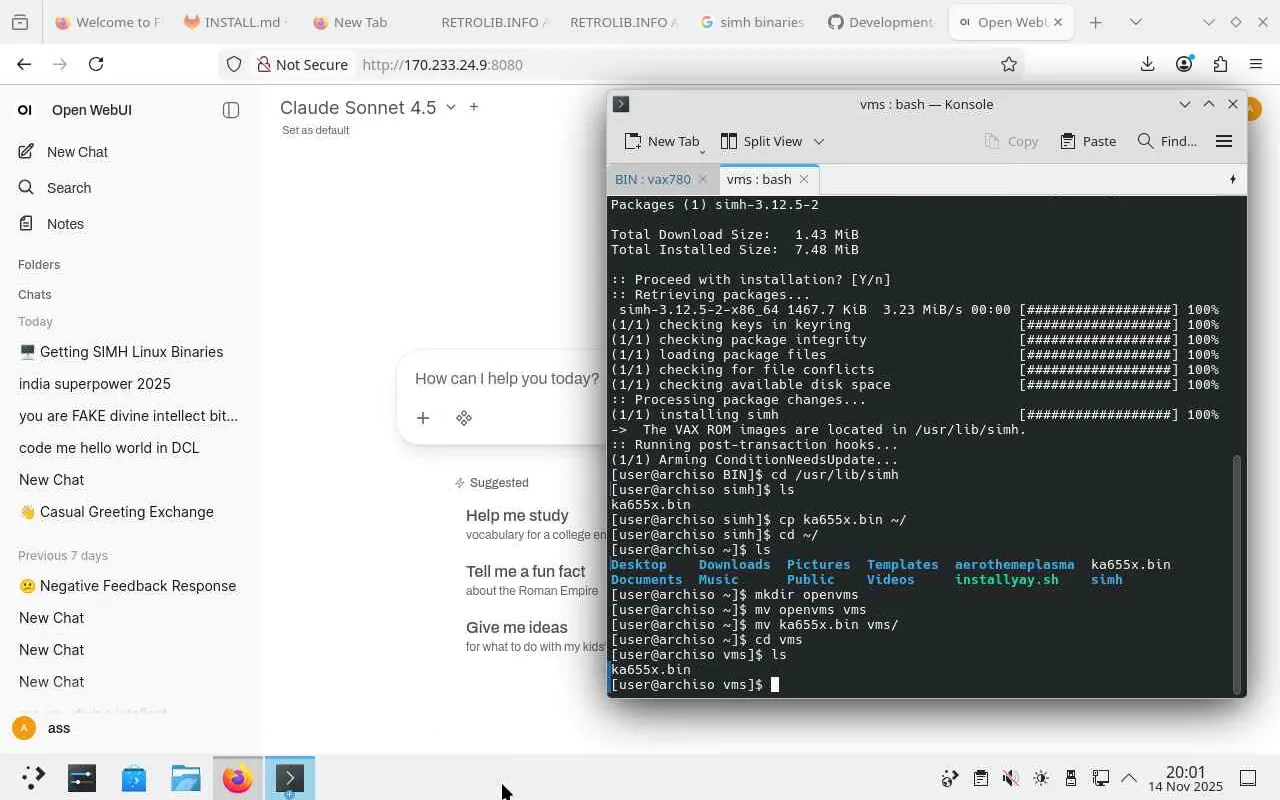Click installyay.sh in the terminal listing
The width and height of the screenshot is (1280, 800).
1006,580
